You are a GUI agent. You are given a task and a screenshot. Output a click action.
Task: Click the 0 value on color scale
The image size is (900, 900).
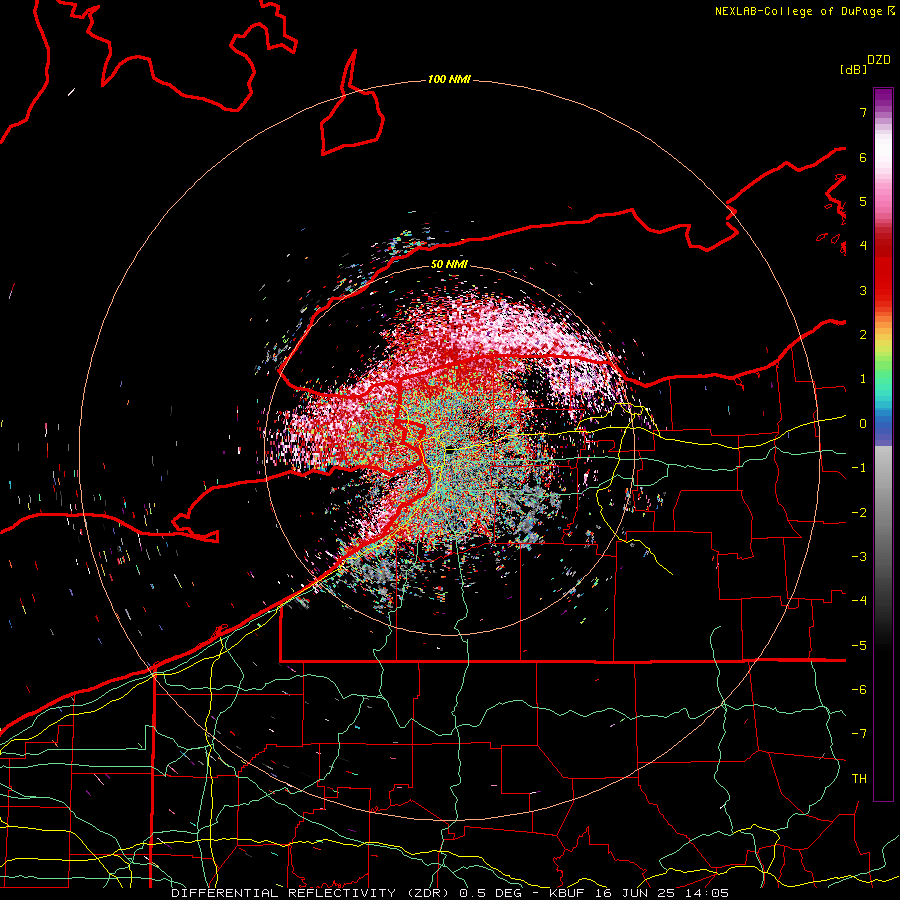[x=863, y=424]
